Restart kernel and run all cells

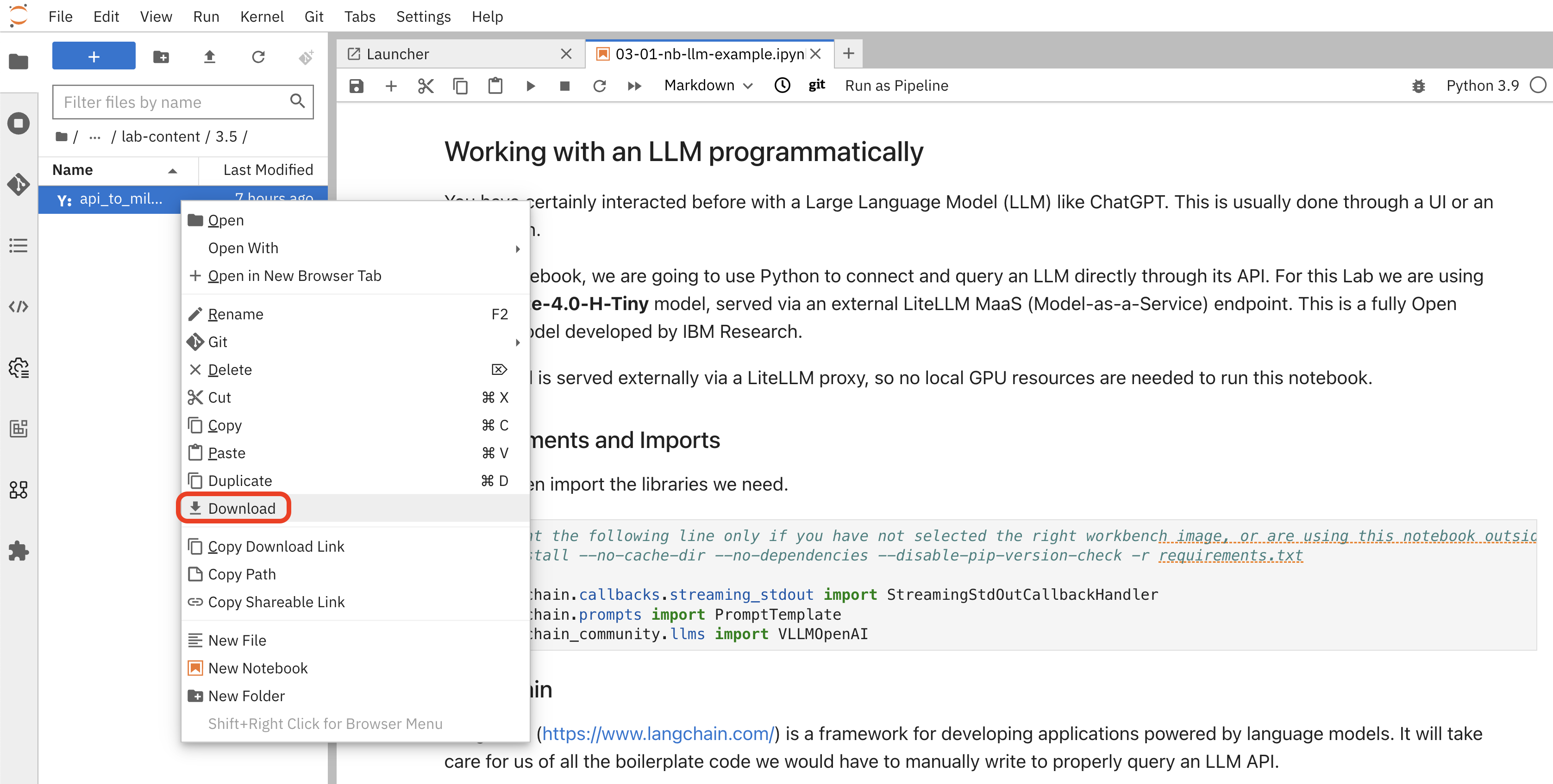pos(634,86)
